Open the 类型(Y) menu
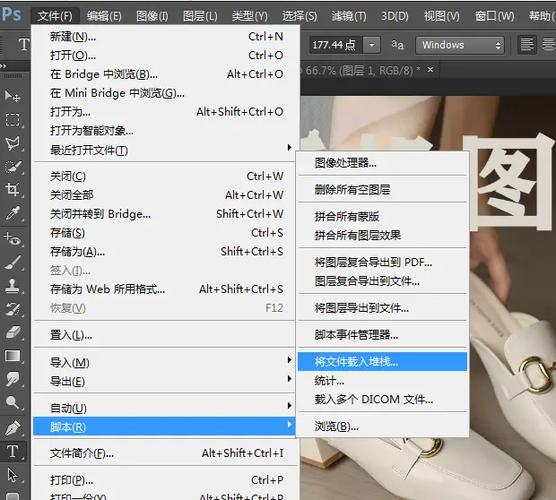Screen dimensions: 556x500 pyautogui.click(x=250, y=16)
